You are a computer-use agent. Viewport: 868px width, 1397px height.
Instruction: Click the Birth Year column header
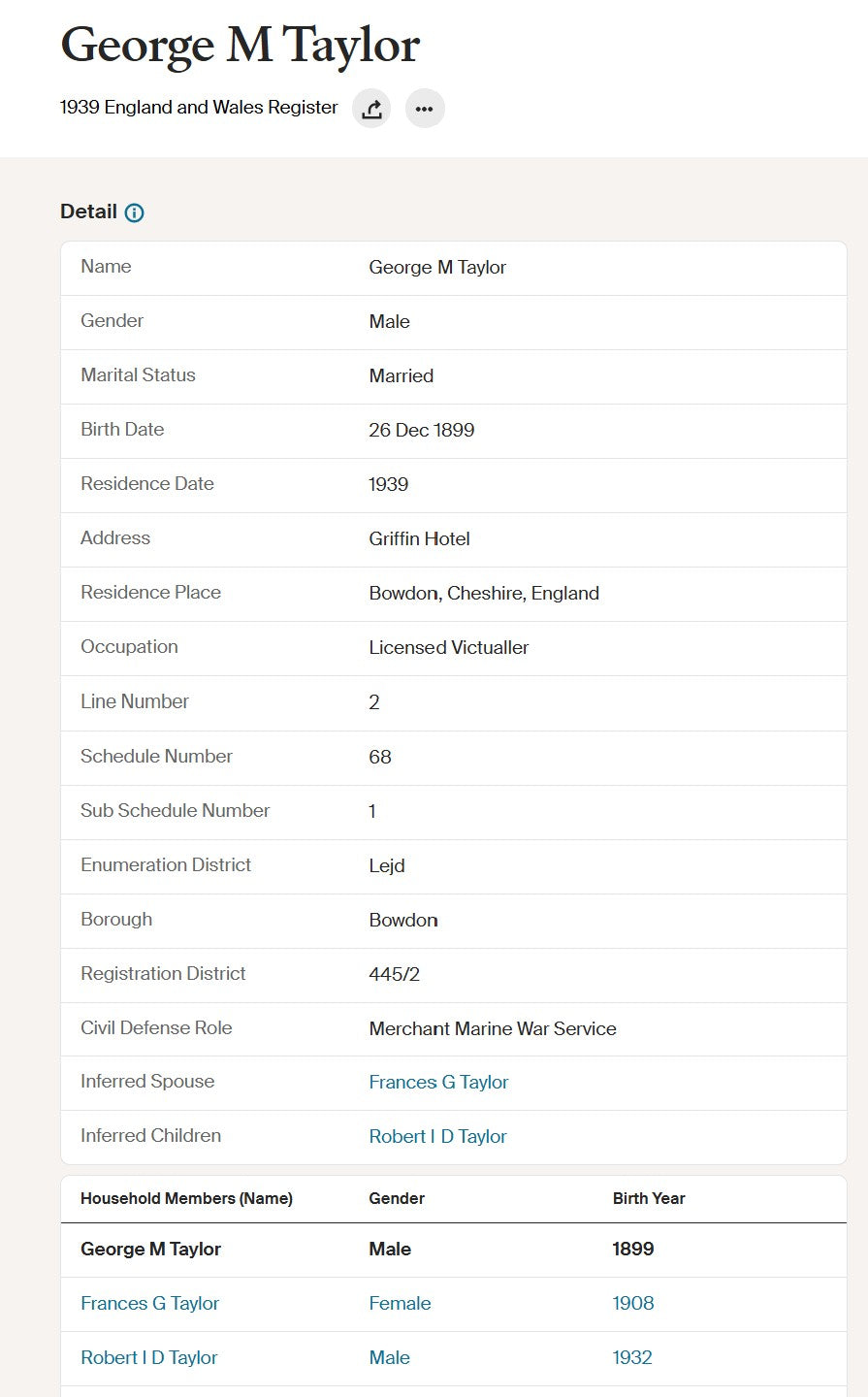coord(649,1198)
